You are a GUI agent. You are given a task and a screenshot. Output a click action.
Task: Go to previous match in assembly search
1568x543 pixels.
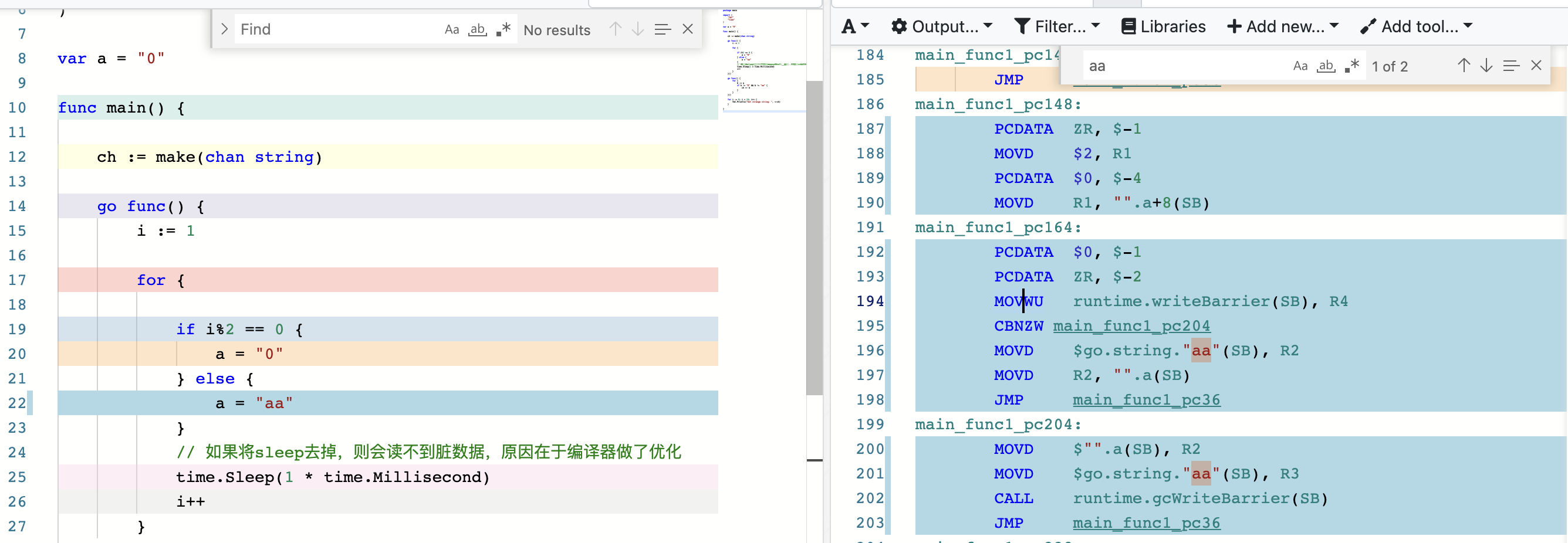click(x=1464, y=66)
